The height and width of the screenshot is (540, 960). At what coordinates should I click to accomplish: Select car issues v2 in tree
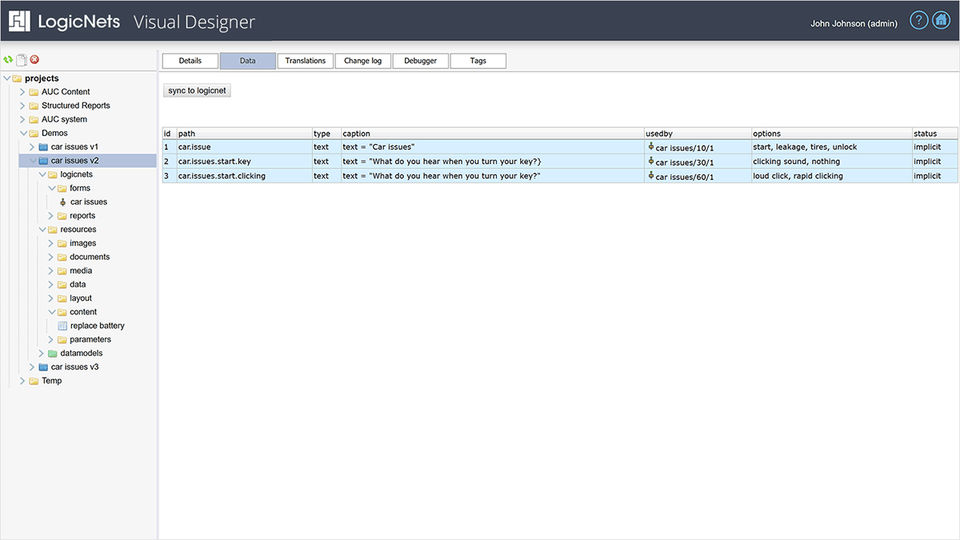[75, 160]
